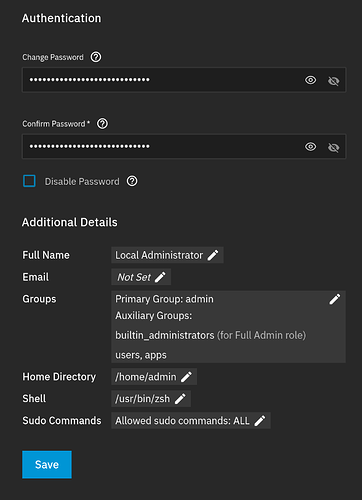This screenshot has width=362, height=500.
Task: Edit the Sudo Commands pencil icon
Action: (260, 421)
